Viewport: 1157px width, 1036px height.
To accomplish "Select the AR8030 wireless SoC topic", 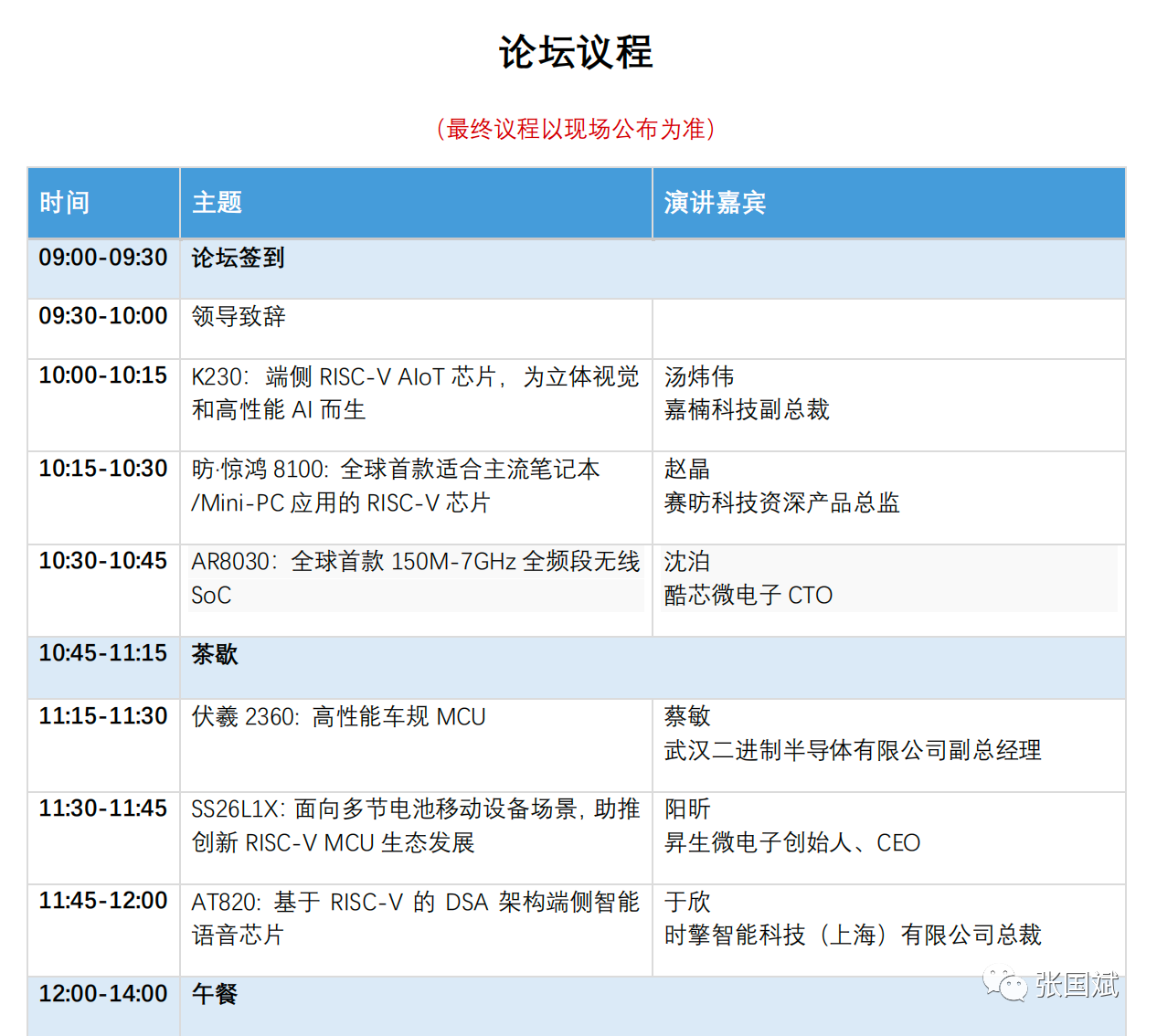I will tap(415, 577).
